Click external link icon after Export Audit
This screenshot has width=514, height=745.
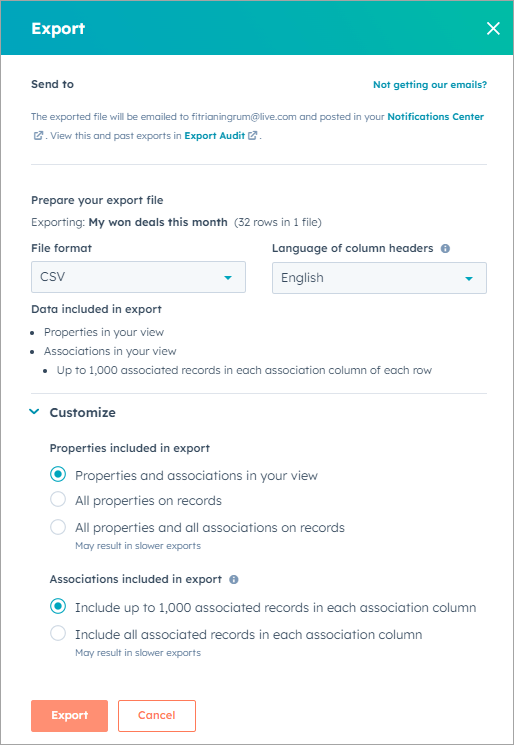[253, 135]
